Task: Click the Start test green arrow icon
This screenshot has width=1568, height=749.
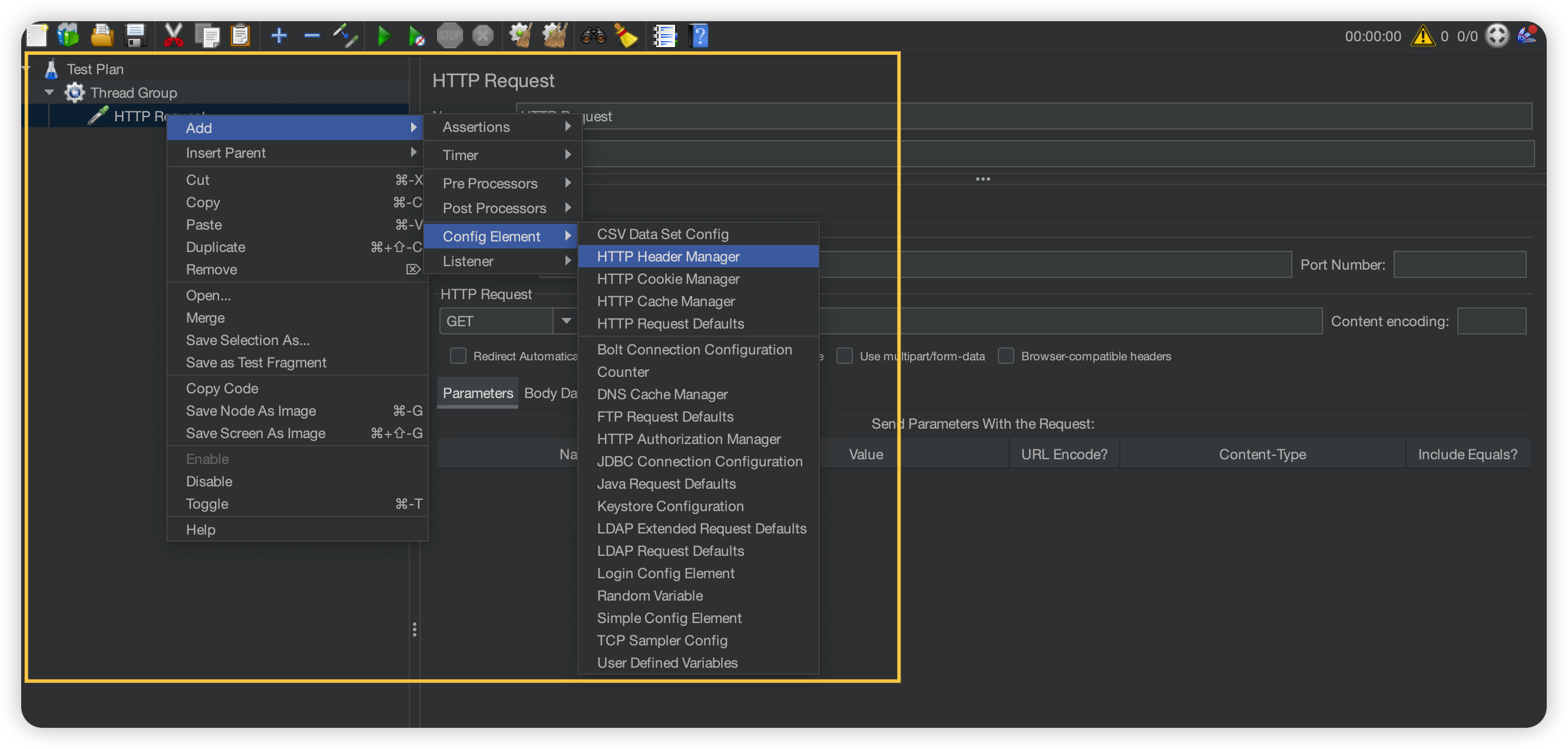Action: point(383,36)
